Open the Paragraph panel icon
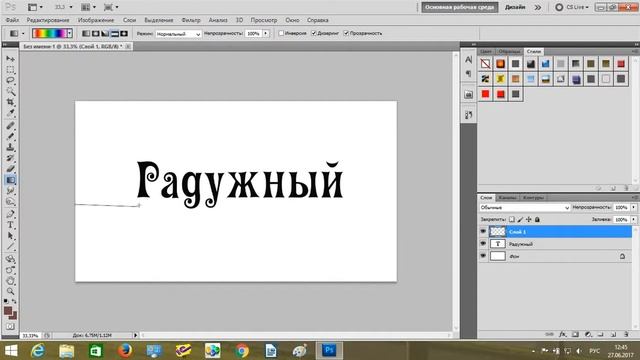The width and height of the screenshot is (640, 360). click(469, 74)
